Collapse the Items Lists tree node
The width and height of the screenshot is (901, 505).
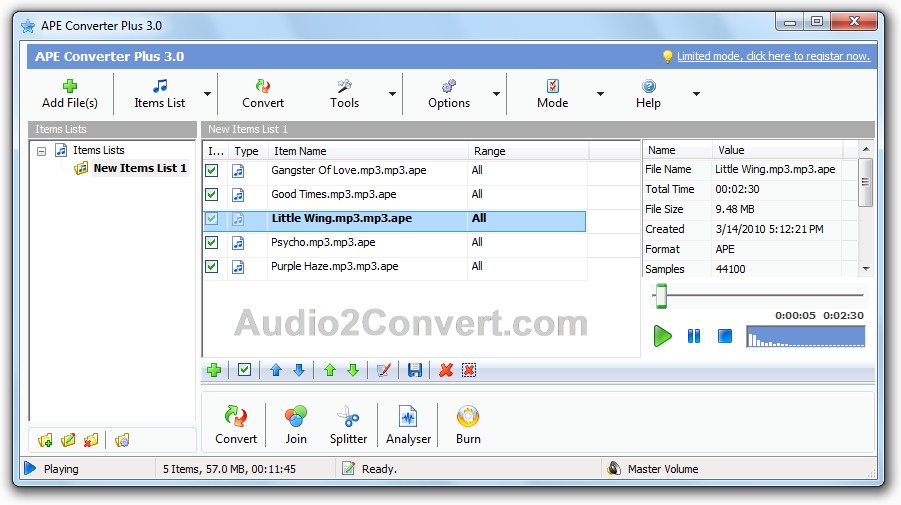coord(41,151)
